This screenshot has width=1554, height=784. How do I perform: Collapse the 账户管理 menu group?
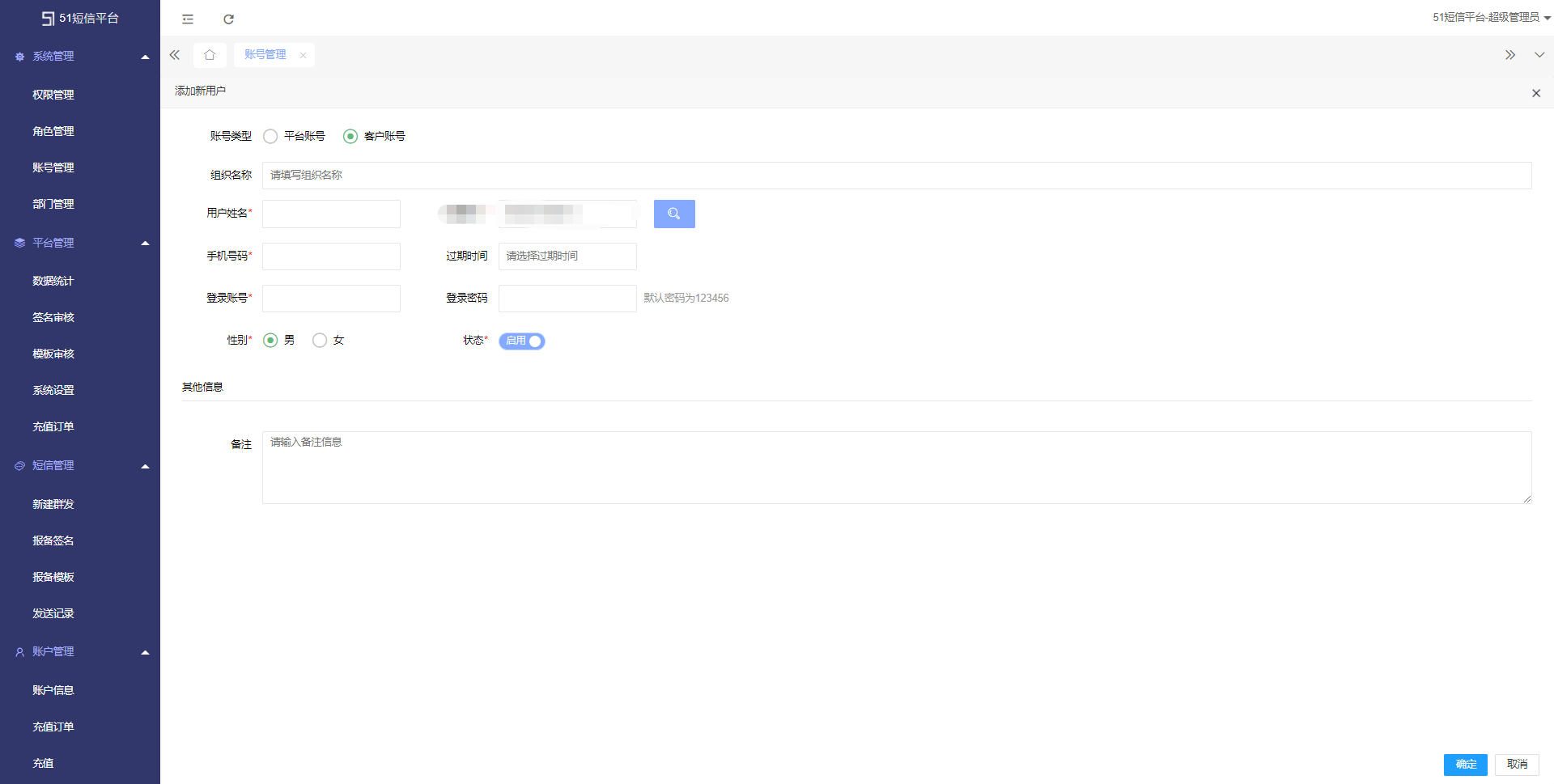(x=146, y=653)
